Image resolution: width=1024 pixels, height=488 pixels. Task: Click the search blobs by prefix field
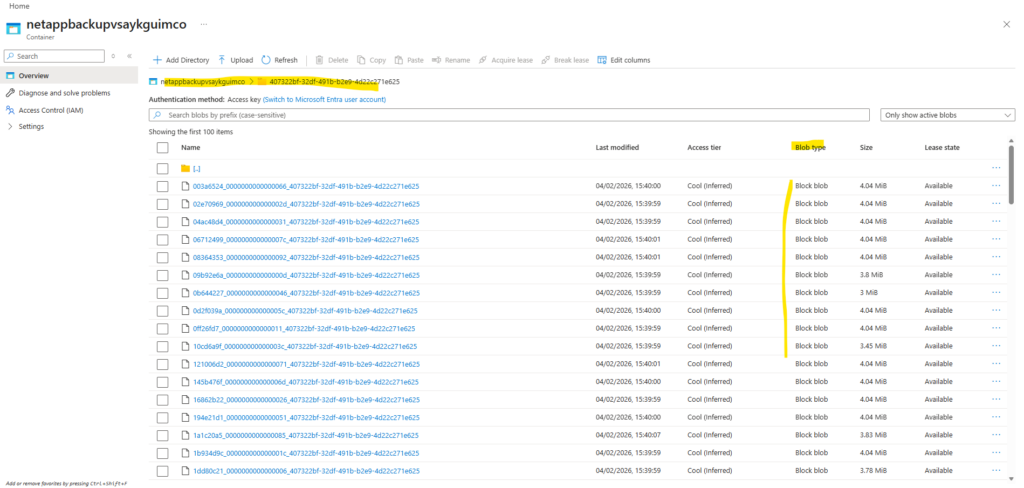click(510, 116)
